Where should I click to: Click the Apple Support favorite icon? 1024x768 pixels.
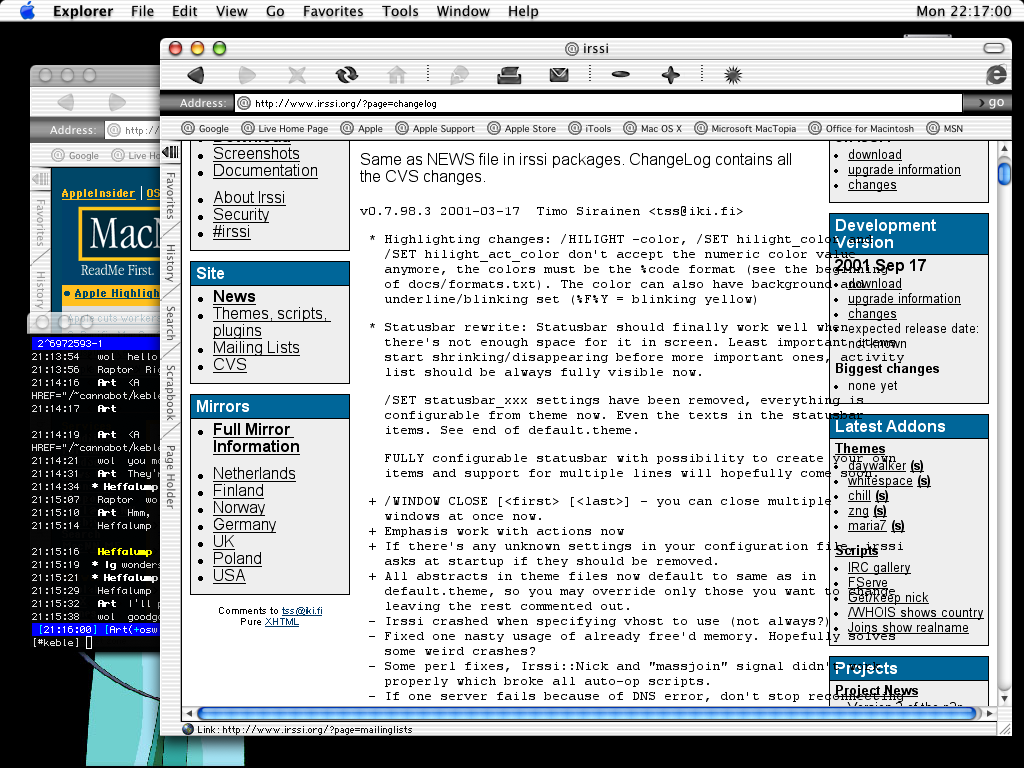(402, 128)
